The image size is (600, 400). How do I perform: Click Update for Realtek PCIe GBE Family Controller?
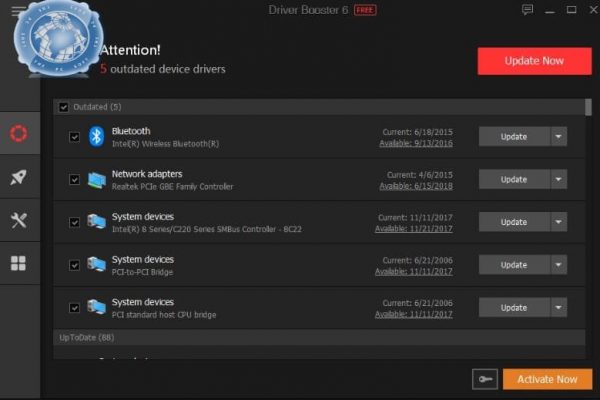[514, 179]
